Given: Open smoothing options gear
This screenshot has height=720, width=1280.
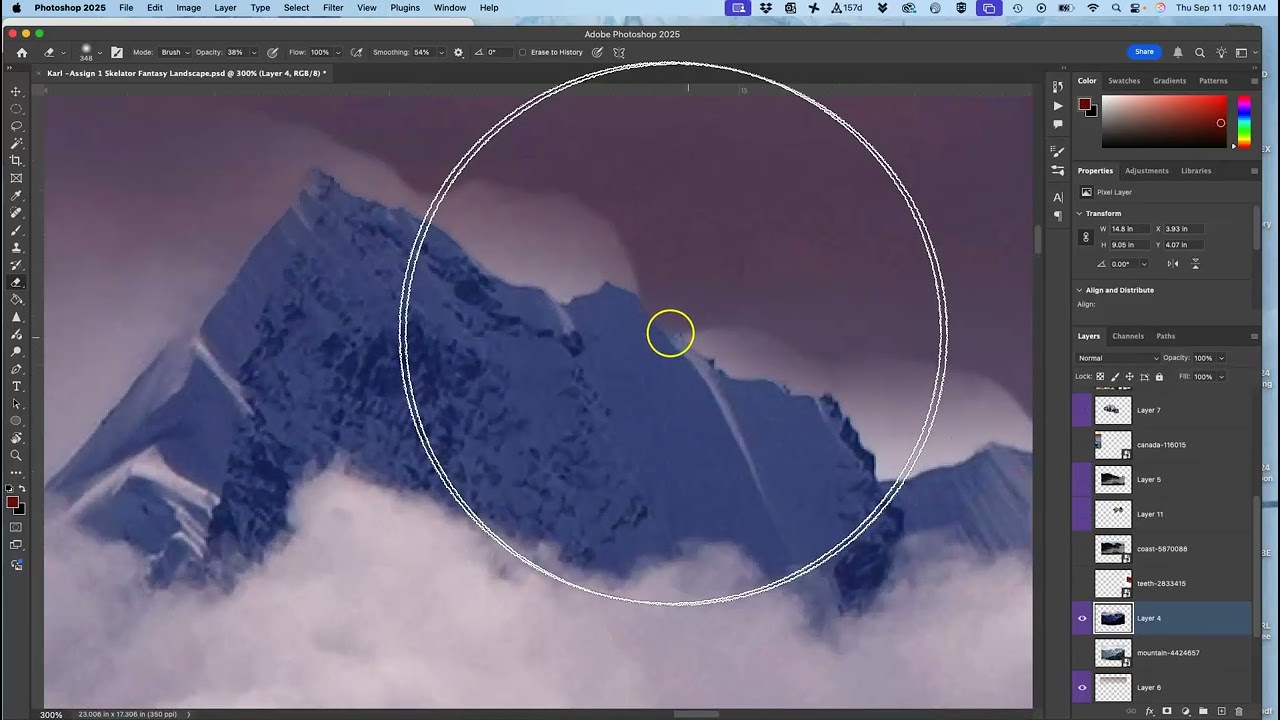Looking at the screenshot, I should pos(459,52).
